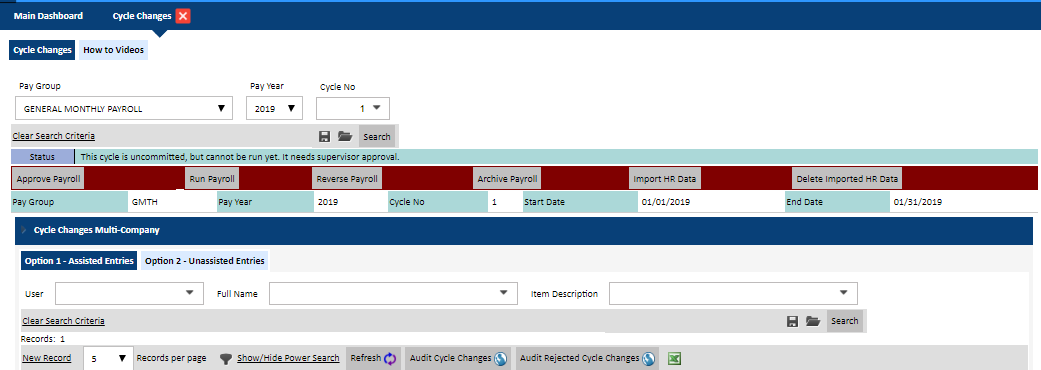The height and width of the screenshot is (370, 1041).
Task: Click Delete Imported HR Data button
Action: [847, 179]
